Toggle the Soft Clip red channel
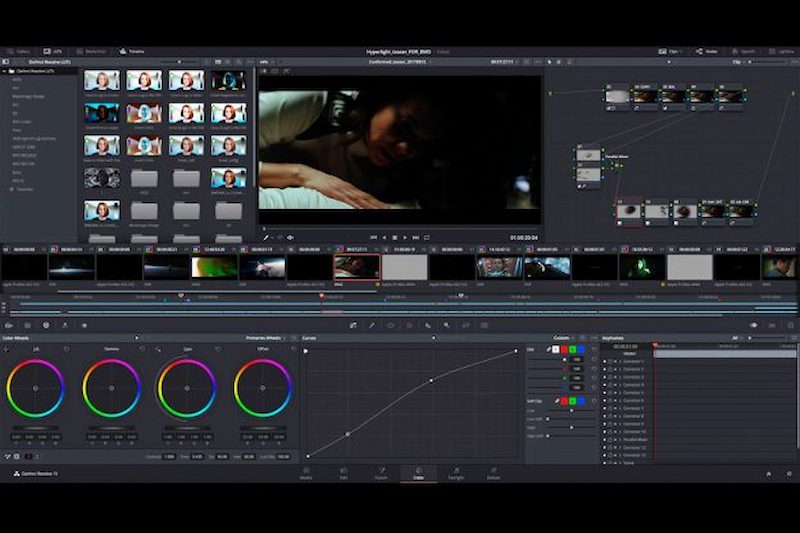 coord(564,401)
